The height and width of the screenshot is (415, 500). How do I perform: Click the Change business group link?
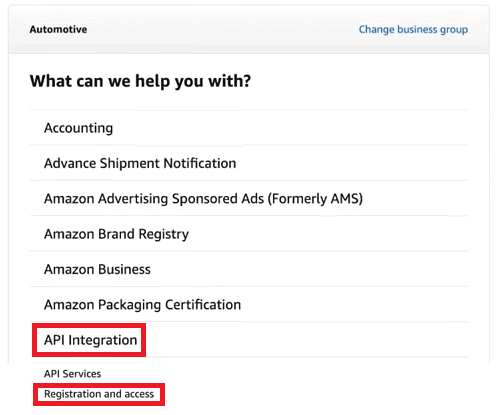click(x=413, y=30)
